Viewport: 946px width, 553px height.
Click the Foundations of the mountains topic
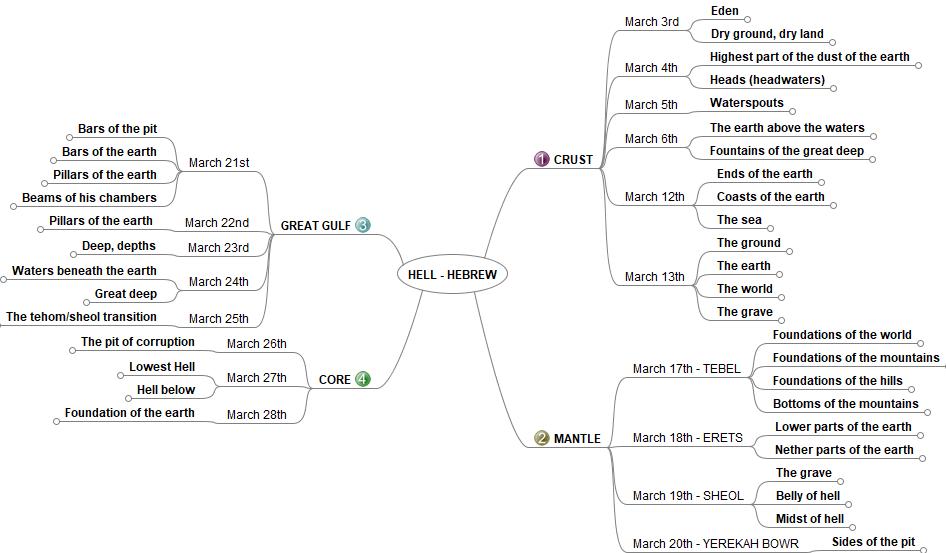pos(855,358)
